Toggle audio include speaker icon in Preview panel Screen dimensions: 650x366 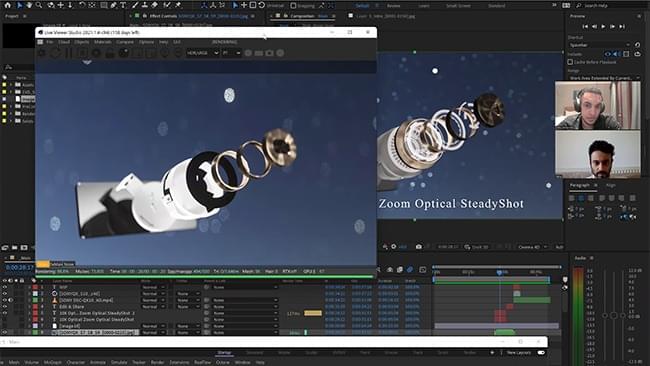616,54
